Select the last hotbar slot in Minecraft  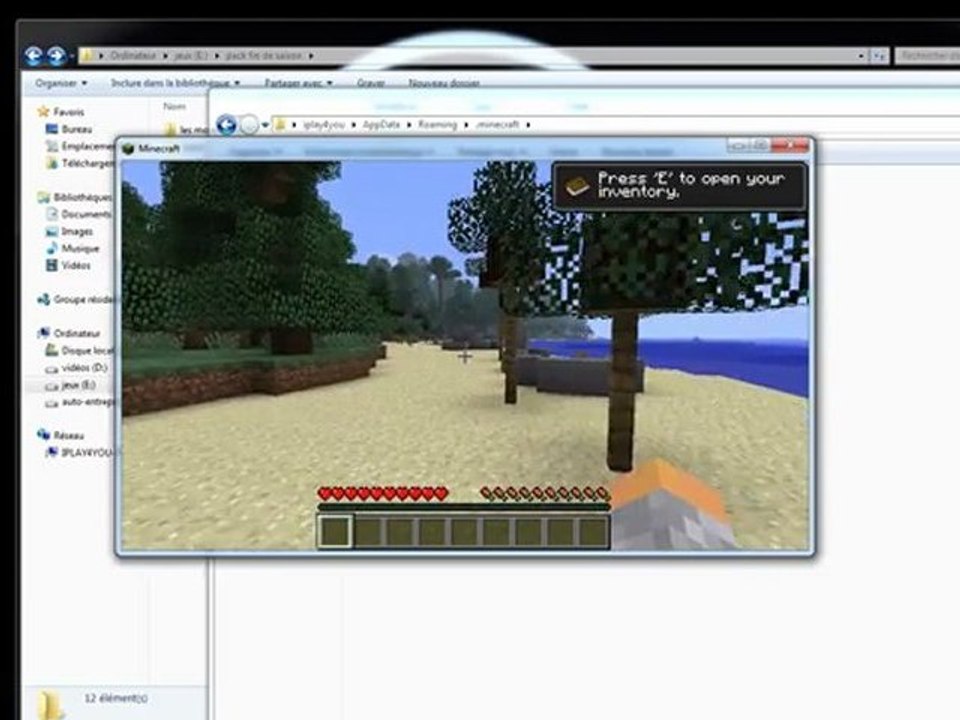click(593, 531)
